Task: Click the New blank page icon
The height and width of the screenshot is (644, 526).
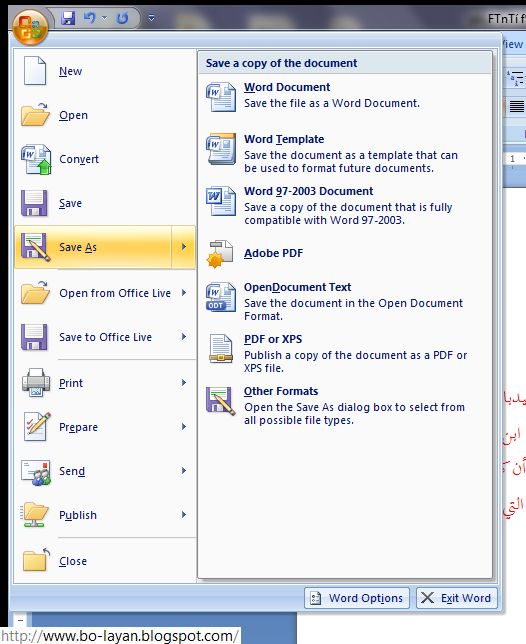Action: click(x=35, y=71)
